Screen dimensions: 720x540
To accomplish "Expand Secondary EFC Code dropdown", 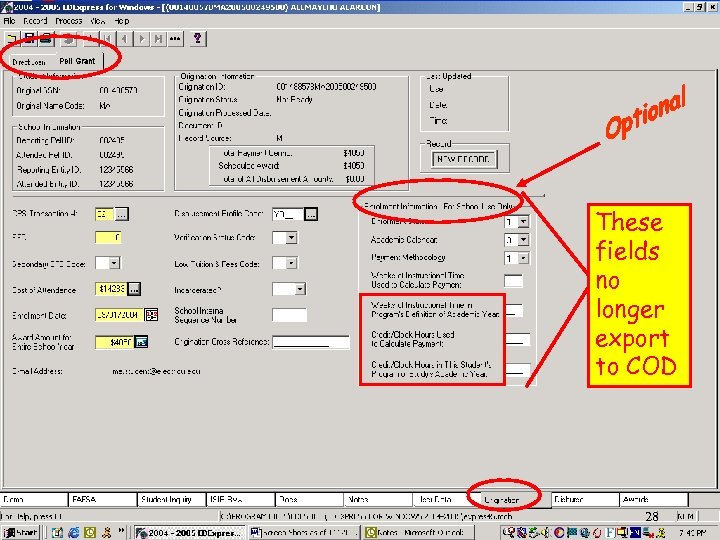I will coord(114,263).
